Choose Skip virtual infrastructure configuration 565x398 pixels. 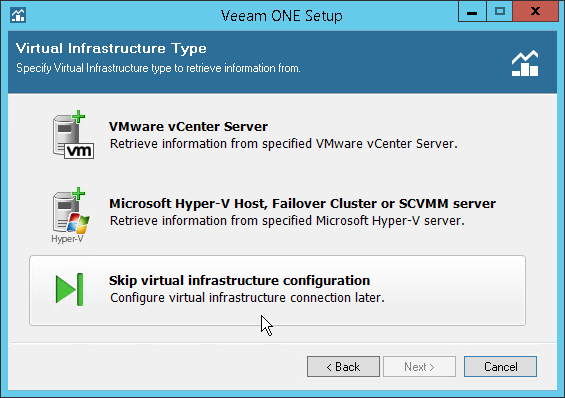click(277, 291)
